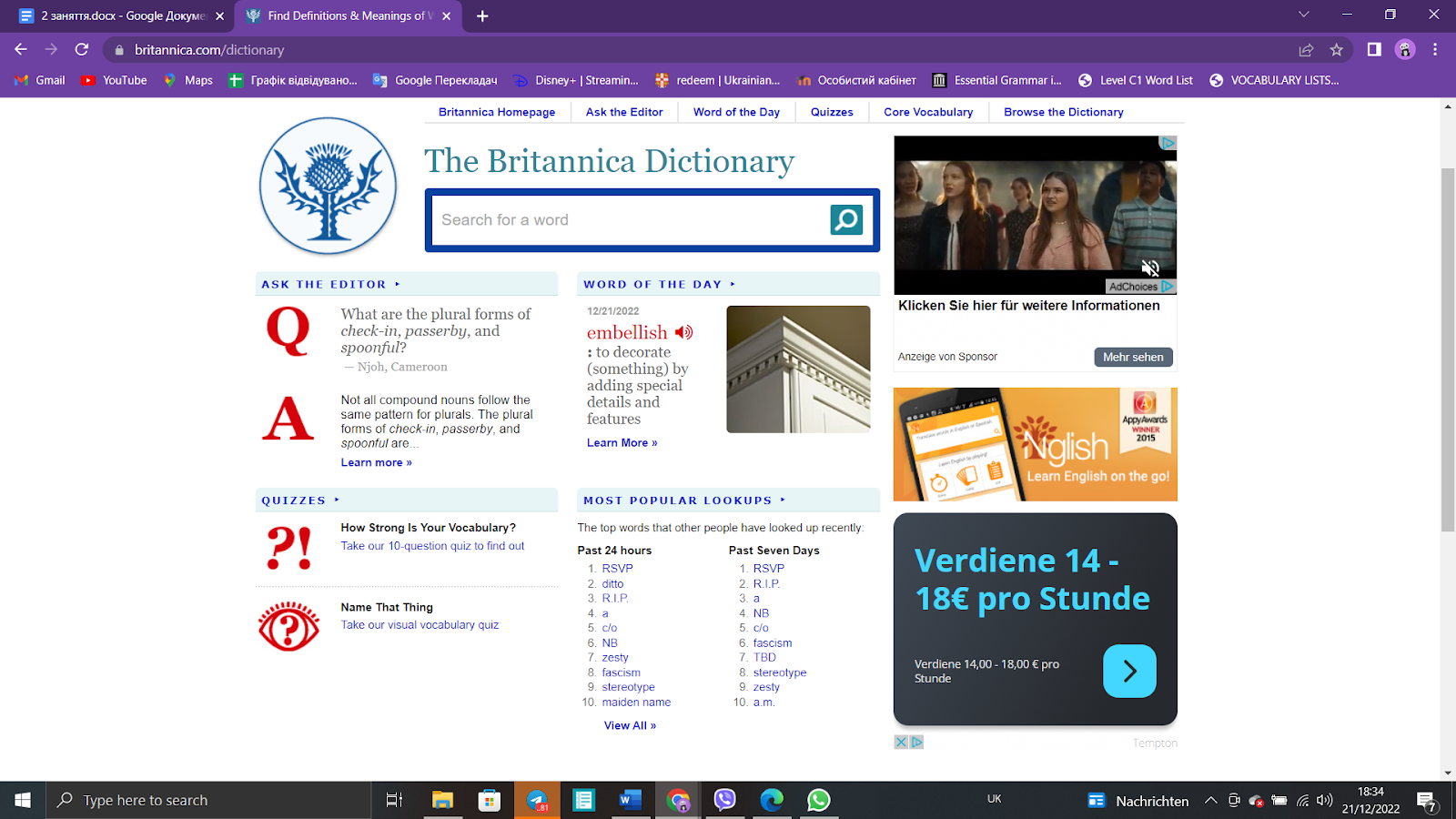
Task: Open Chrome three-dot menu
Action: (x=1435, y=50)
